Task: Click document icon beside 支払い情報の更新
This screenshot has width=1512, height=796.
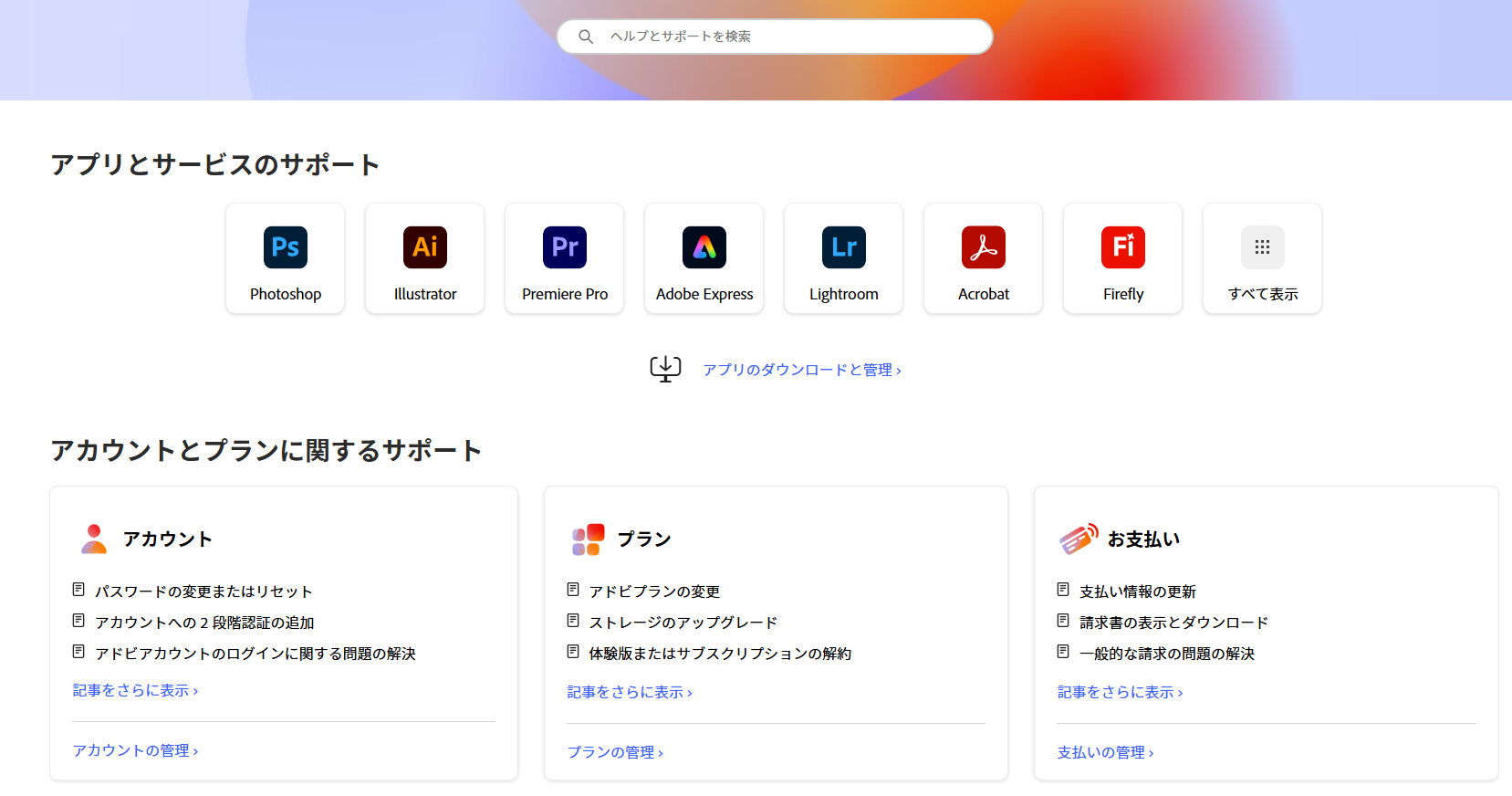Action: tap(1063, 590)
